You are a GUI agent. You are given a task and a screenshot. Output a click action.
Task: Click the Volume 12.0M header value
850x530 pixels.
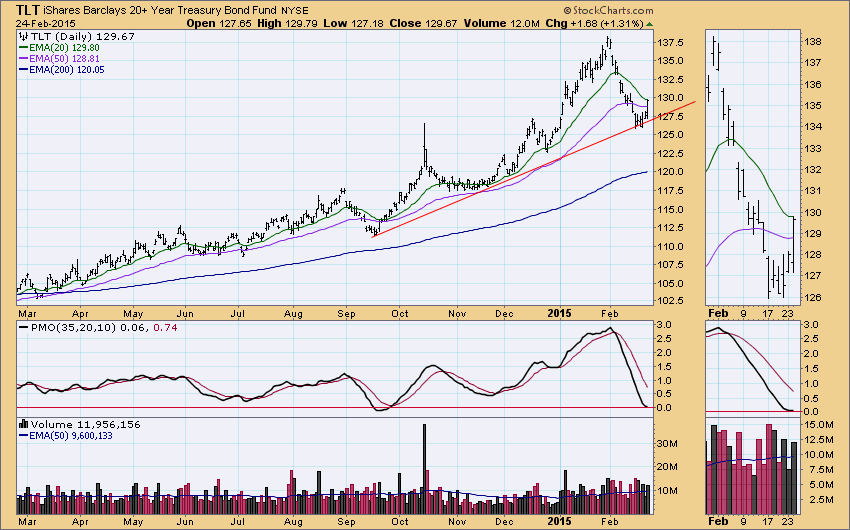(501, 24)
